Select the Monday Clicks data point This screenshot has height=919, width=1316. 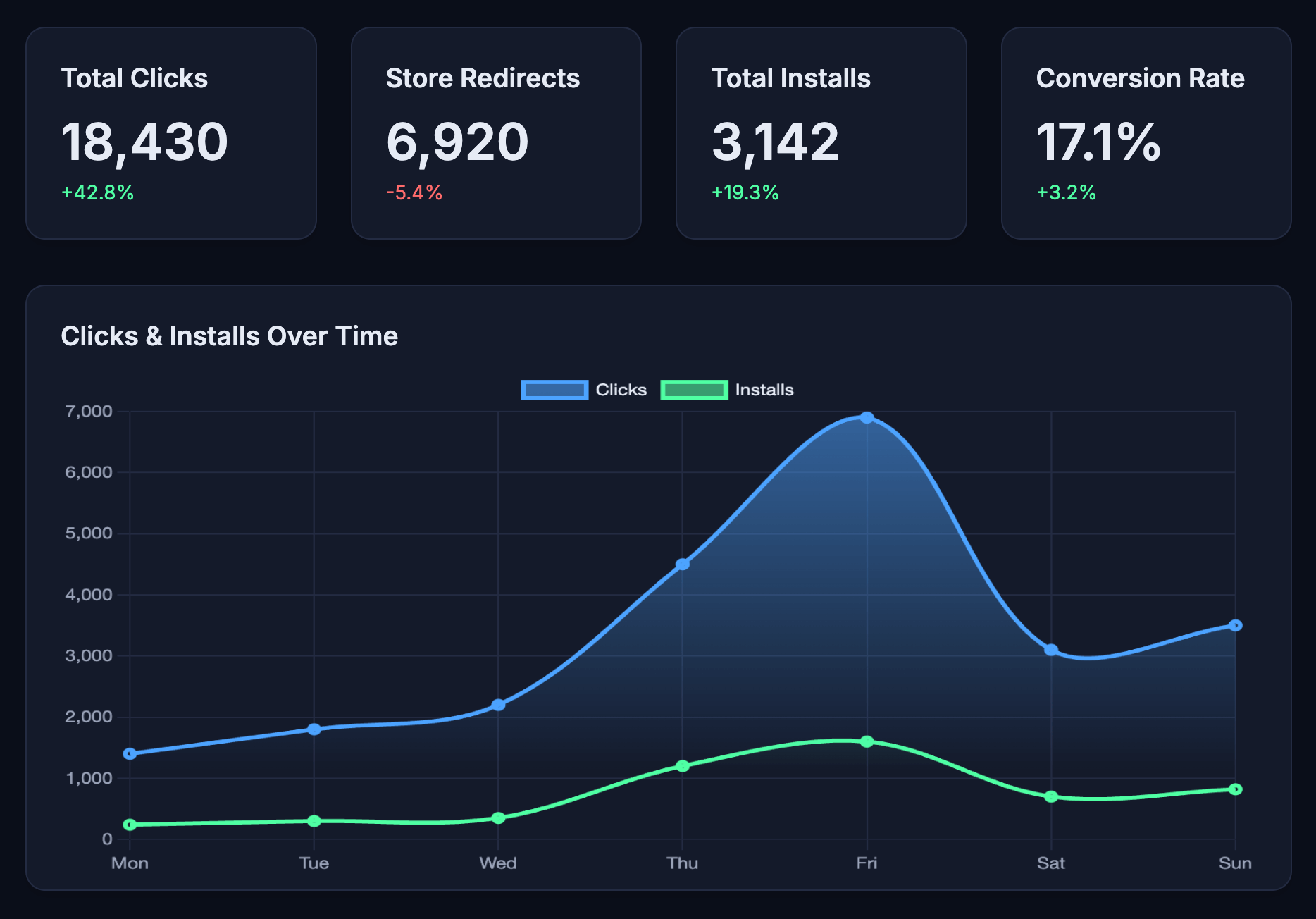click(130, 753)
